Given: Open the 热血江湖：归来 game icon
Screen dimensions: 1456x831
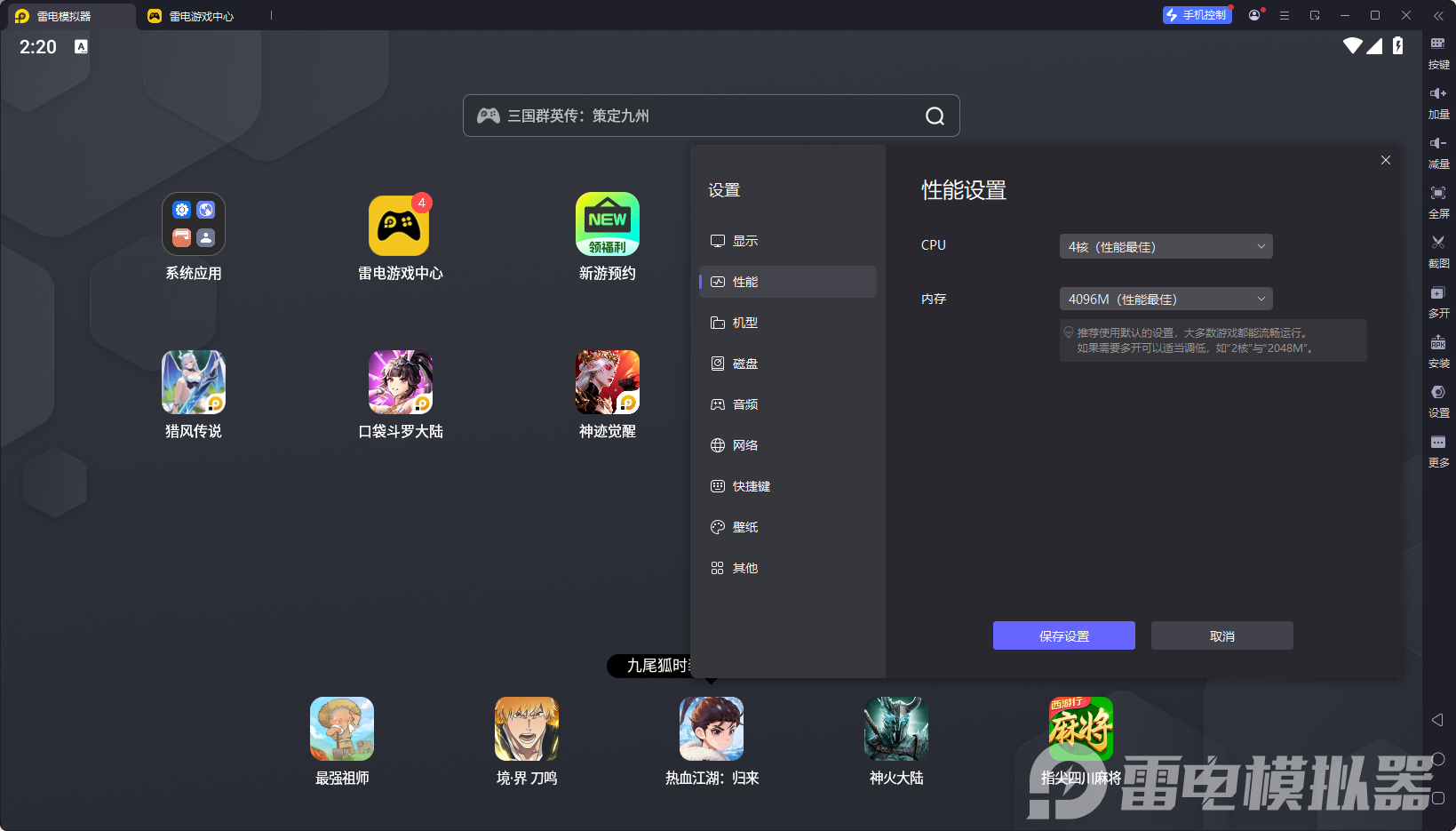Looking at the screenshot, I should click(712, 729).
